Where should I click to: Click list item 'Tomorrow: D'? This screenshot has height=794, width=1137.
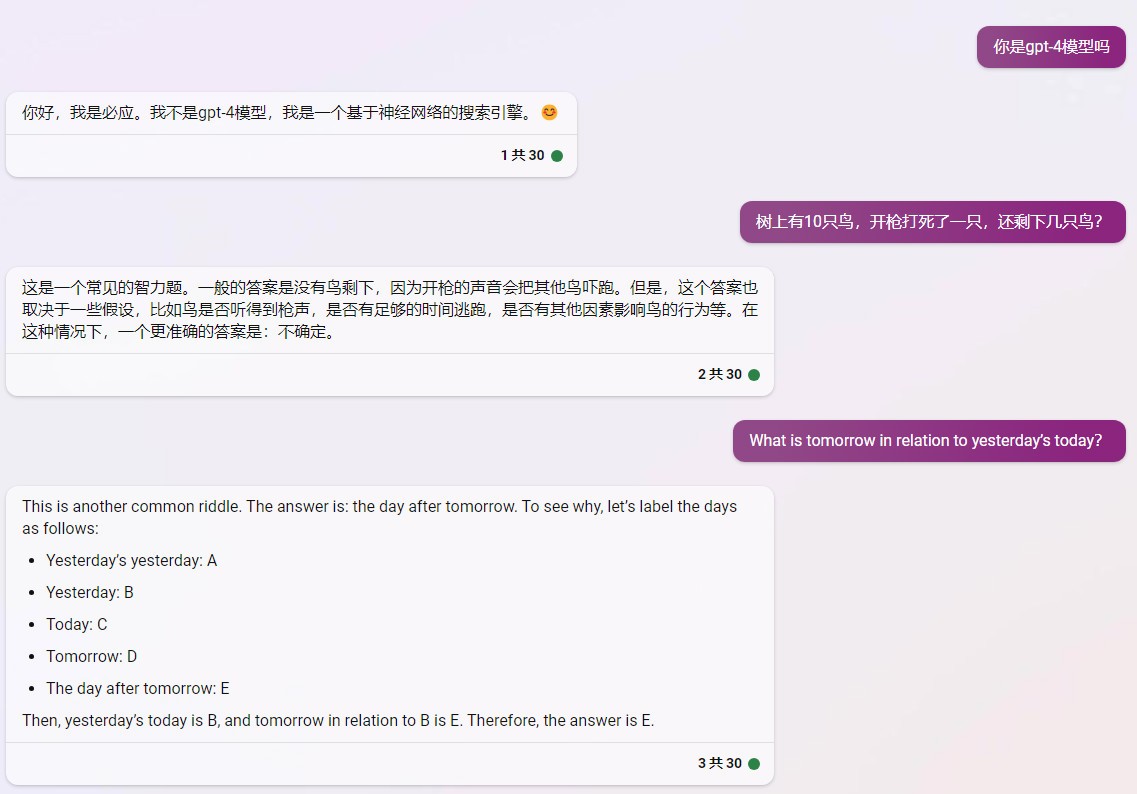point(91,656)
